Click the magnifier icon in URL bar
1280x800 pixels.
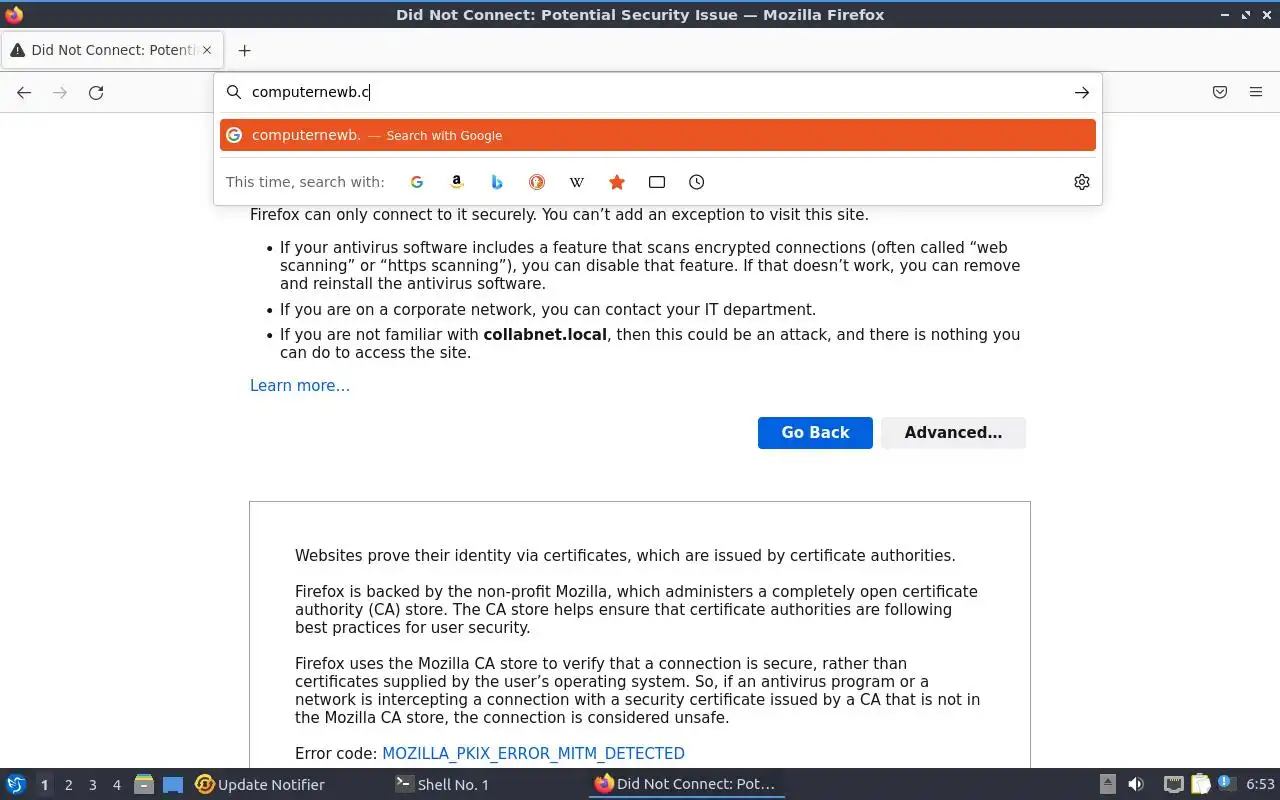tap(234, 92)
